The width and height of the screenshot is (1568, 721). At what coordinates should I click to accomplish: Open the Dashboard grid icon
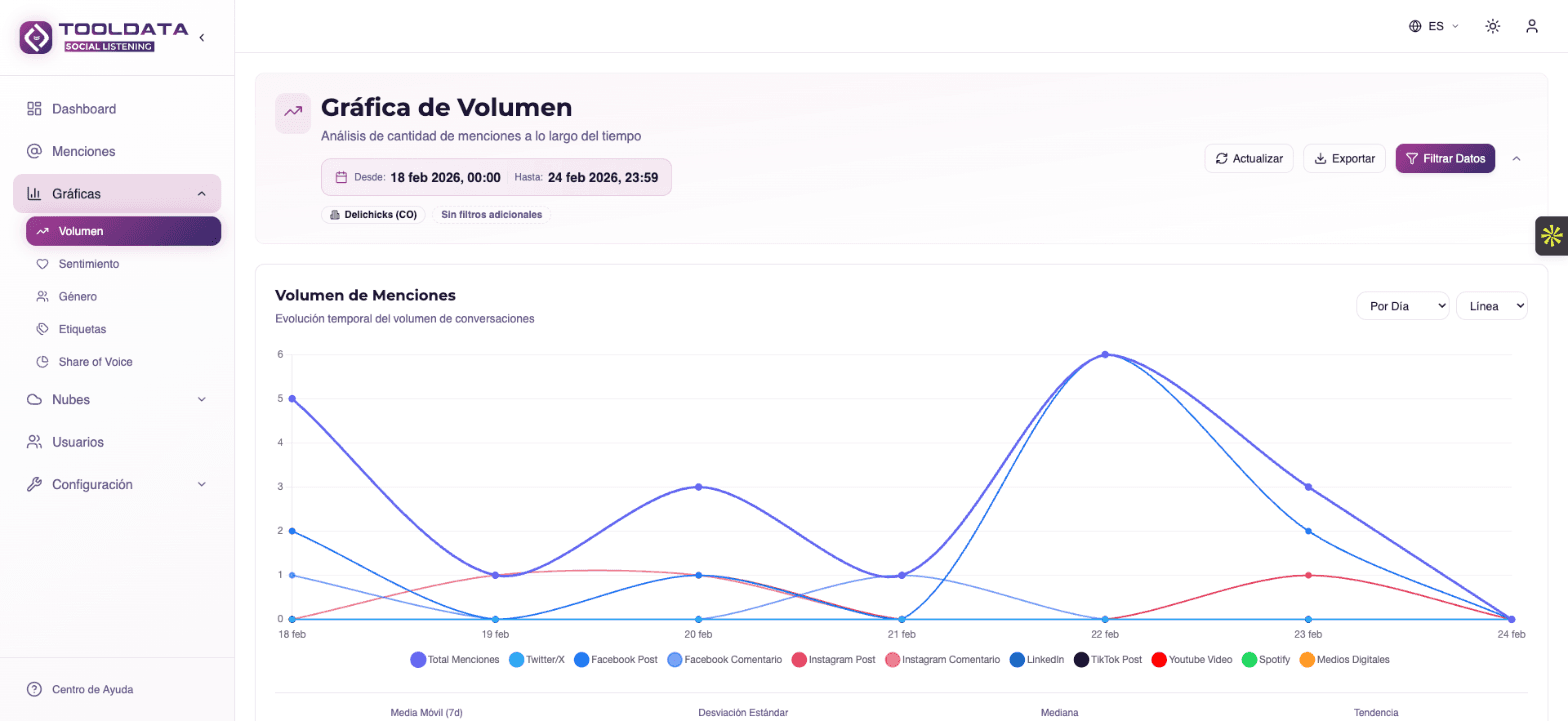coord(33,108)
